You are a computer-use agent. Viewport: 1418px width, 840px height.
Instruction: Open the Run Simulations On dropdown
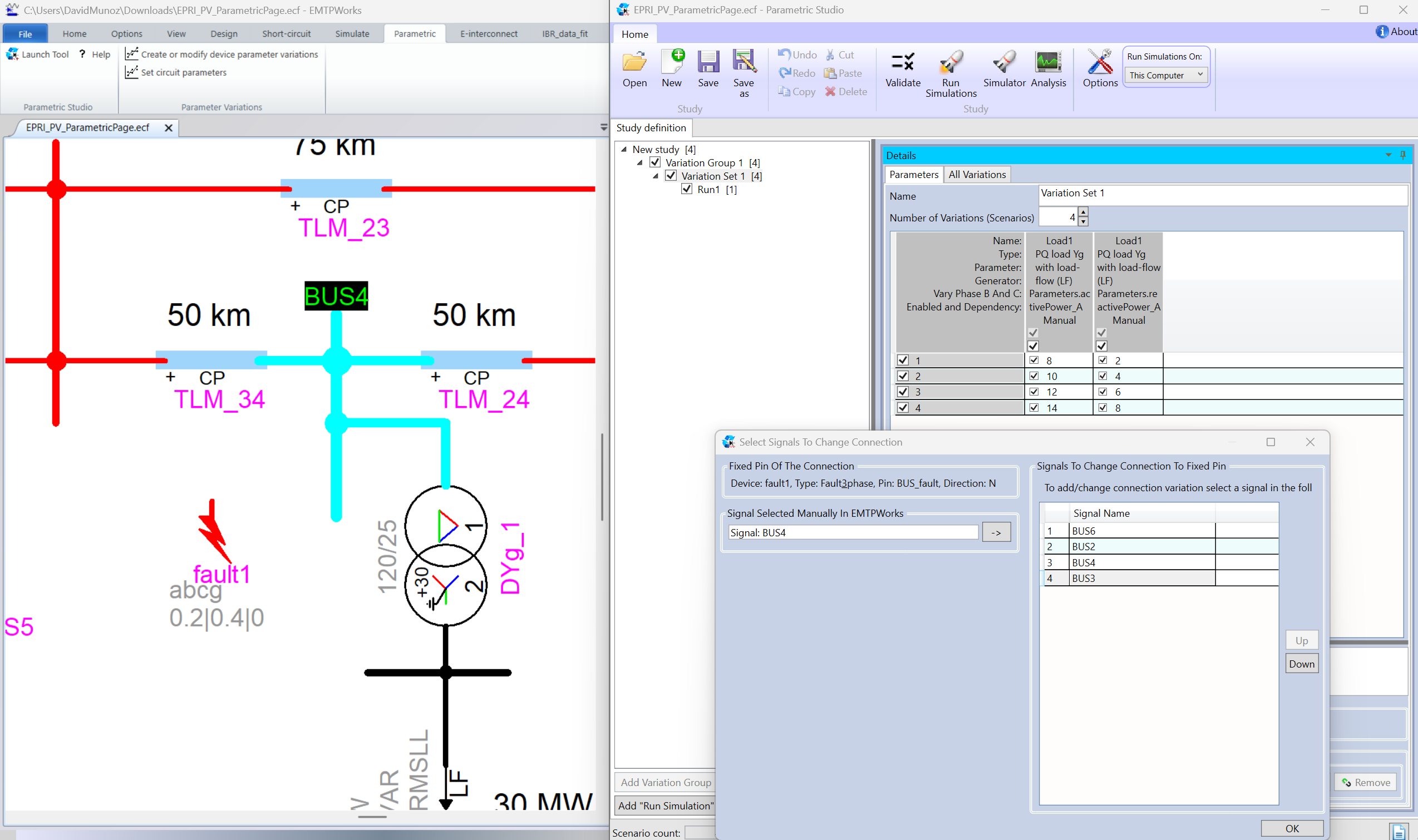click(x=1166, y=75)
